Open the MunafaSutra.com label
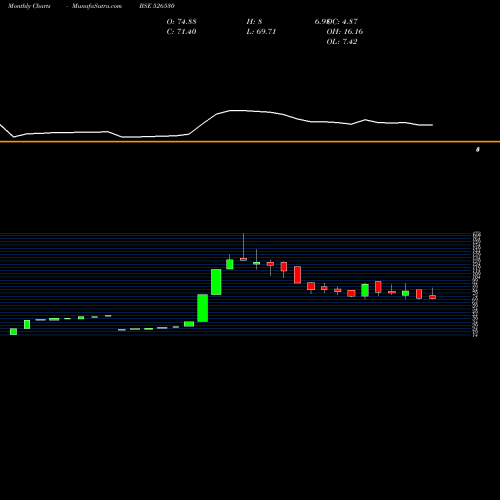Screen dimensions: 500x500 [97, 6]
